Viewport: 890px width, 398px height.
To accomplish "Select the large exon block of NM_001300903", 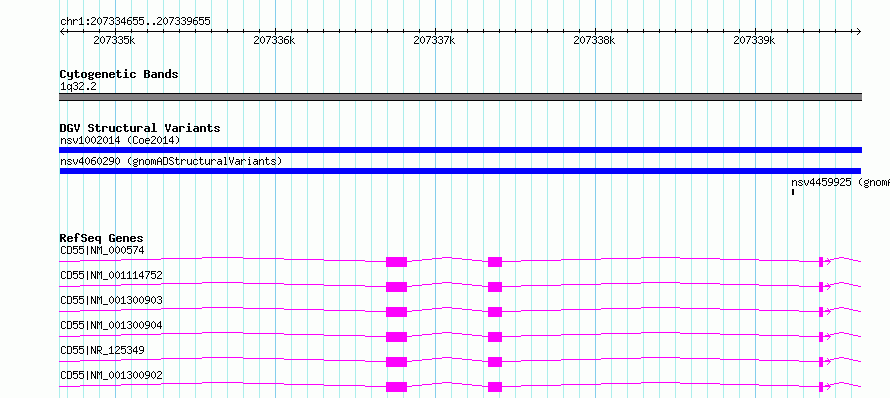I will click(x=396, y=312).
